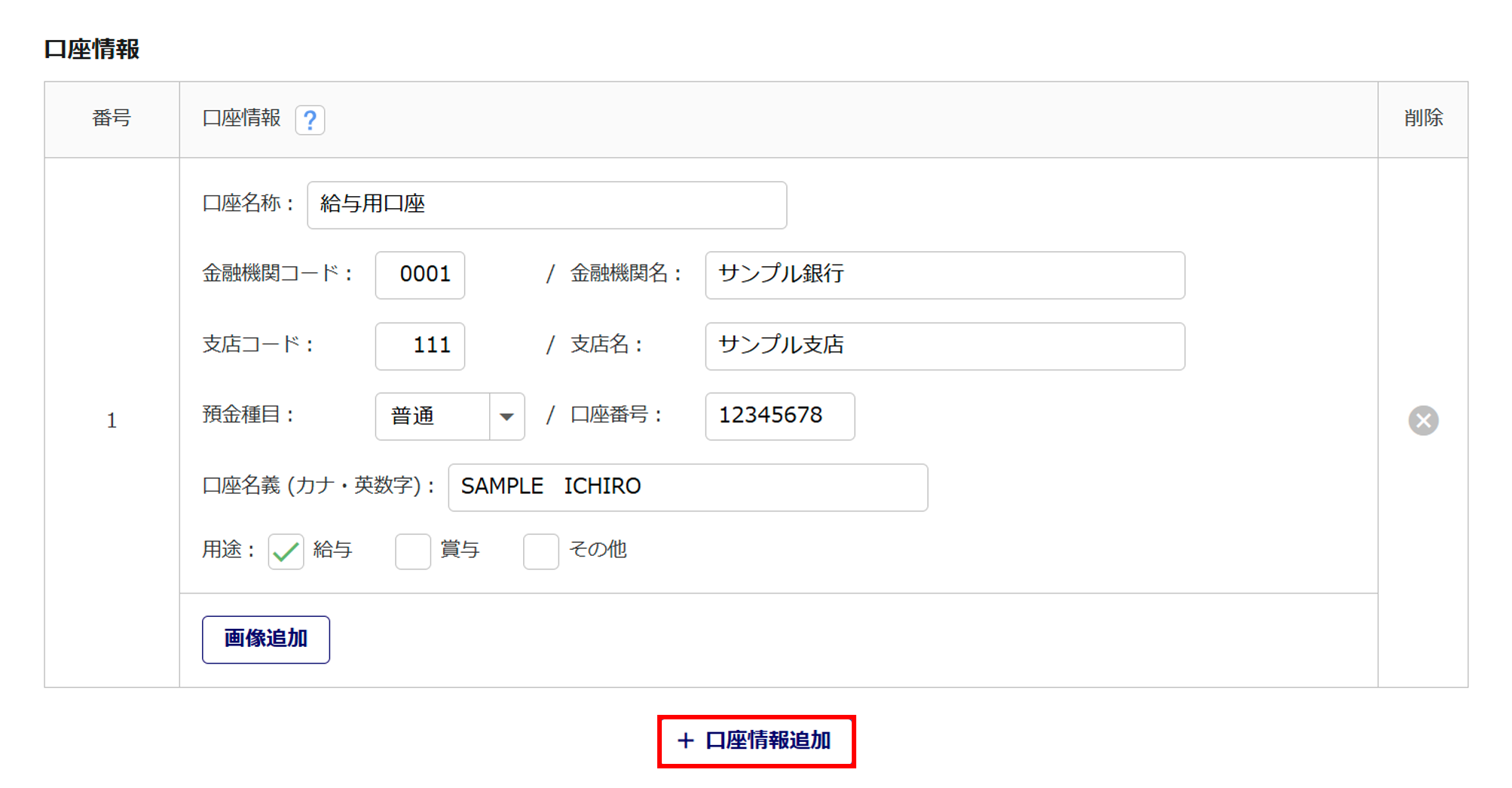Open the 預金種目 dropdown arrow
1512x788 pixels.
507,416
